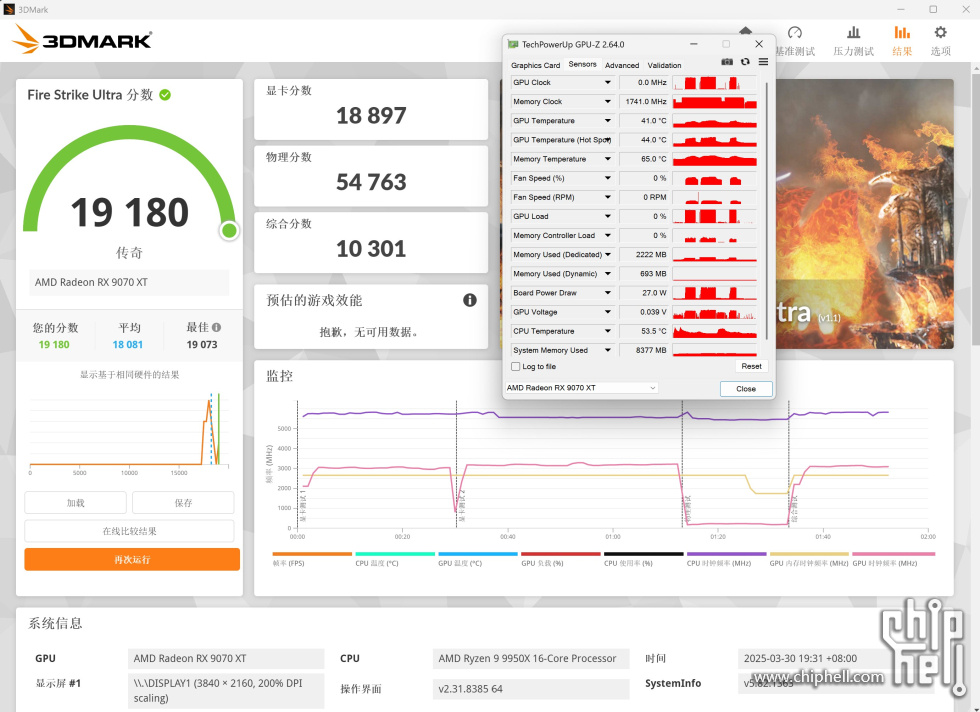Expand the Board Power Draw sensor dropdown
This screenshot has height=712, width=980.
click(x=608, y=293)
